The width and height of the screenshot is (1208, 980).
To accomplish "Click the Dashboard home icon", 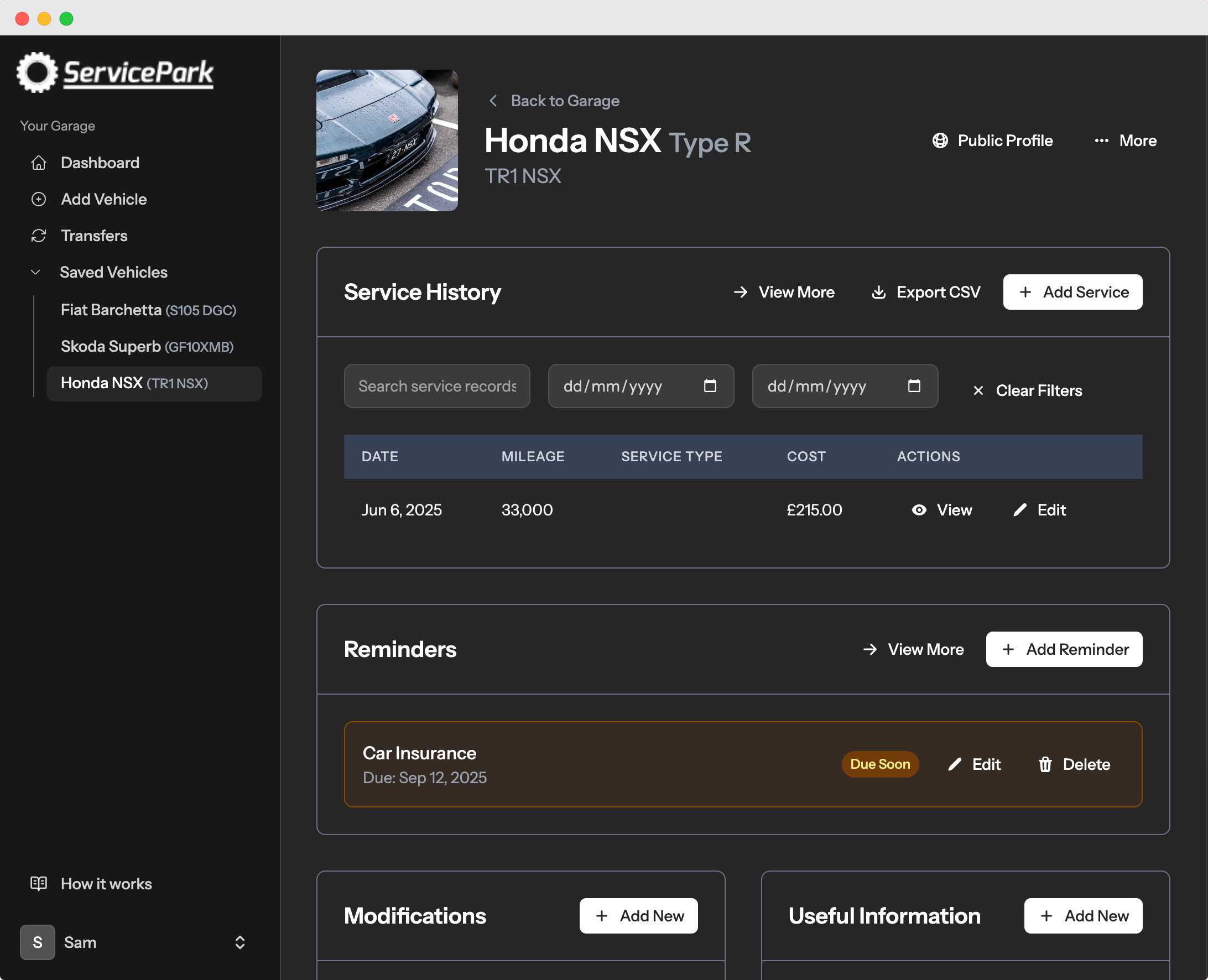I will pos(38,163).
